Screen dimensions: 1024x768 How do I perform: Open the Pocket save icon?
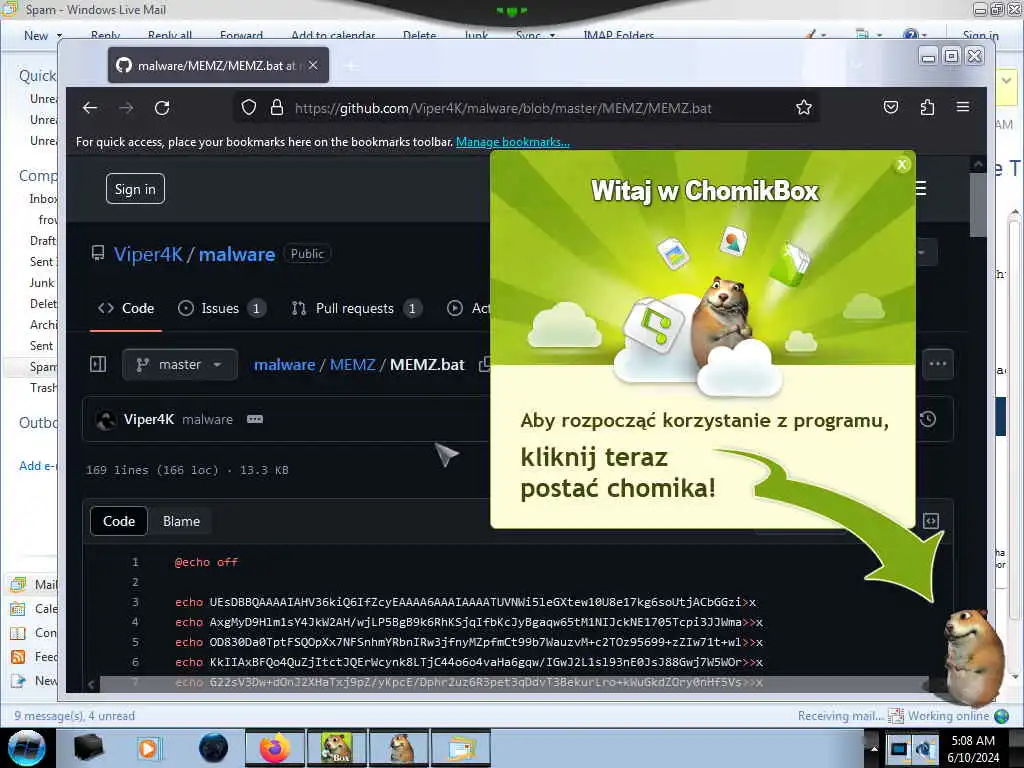[x=891, y=107]
